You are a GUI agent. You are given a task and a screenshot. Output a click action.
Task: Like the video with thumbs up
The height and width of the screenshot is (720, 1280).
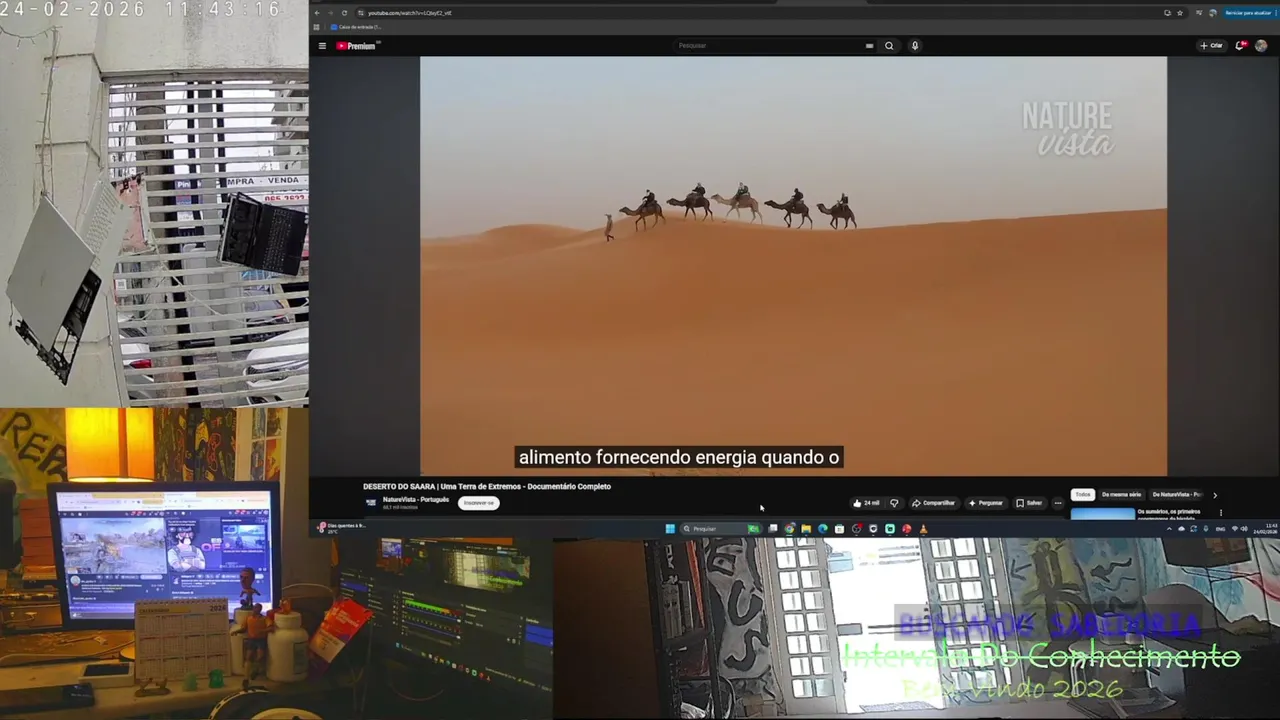pos(866,503)
